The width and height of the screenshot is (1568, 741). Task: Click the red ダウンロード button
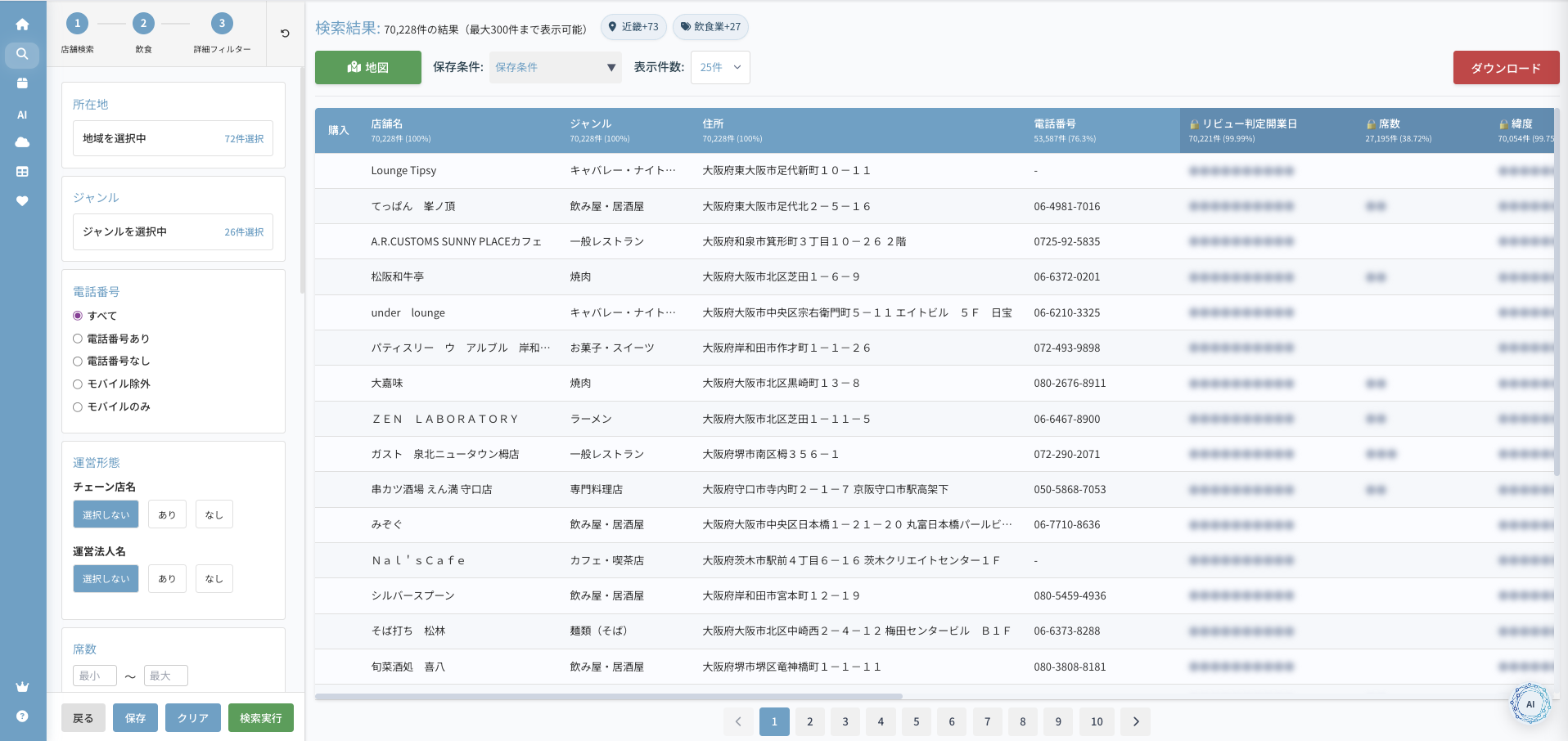(1506, 68)
